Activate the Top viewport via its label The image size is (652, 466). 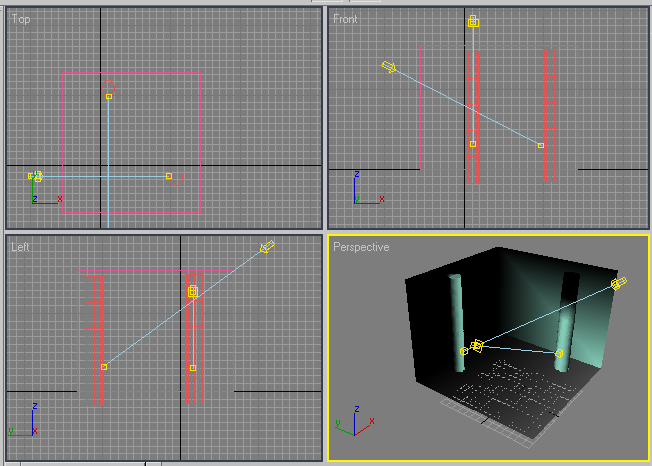point(21,19)
